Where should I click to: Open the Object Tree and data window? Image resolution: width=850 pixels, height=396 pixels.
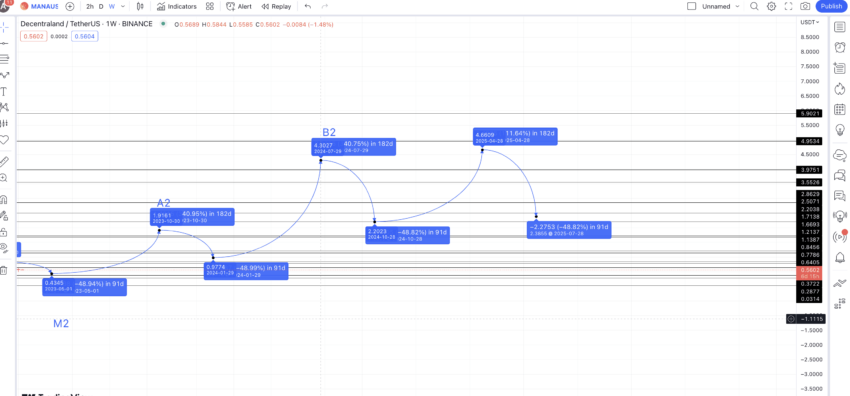pyautogui.click(x=840, y=68)
